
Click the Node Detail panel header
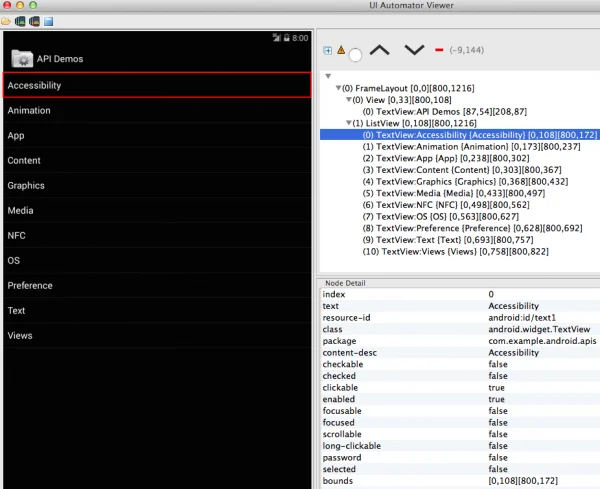point(345,283)
